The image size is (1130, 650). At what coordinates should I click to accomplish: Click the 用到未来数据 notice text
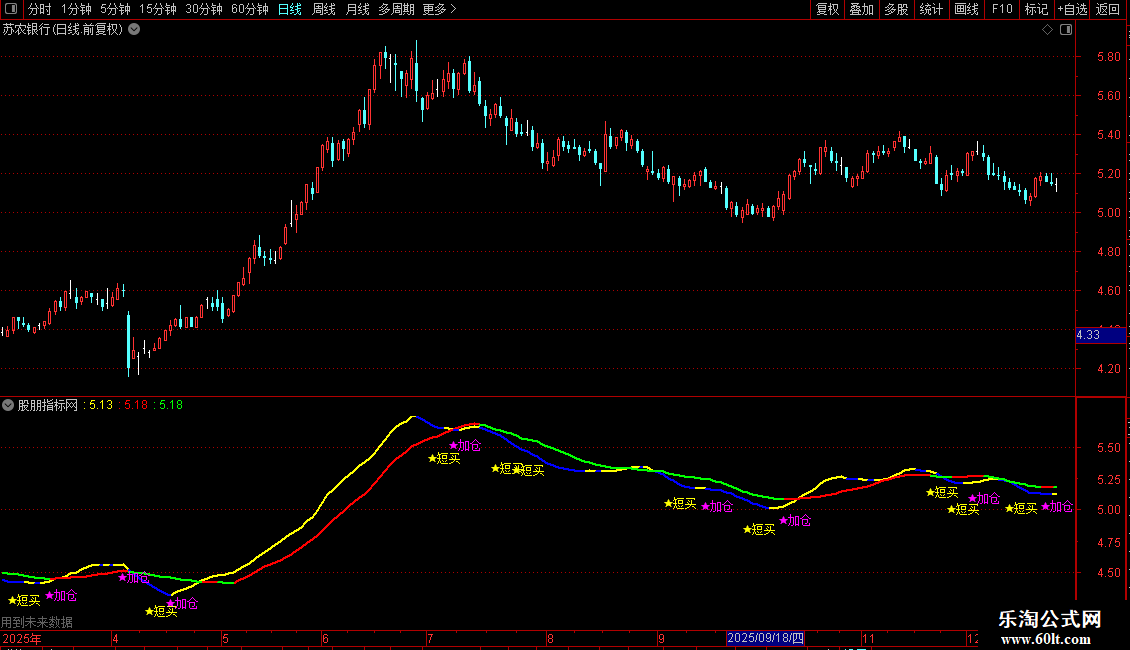[37, 622]
